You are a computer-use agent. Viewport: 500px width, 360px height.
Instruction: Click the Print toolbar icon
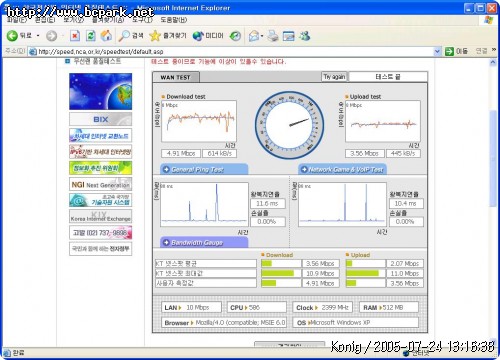[273, 36]
